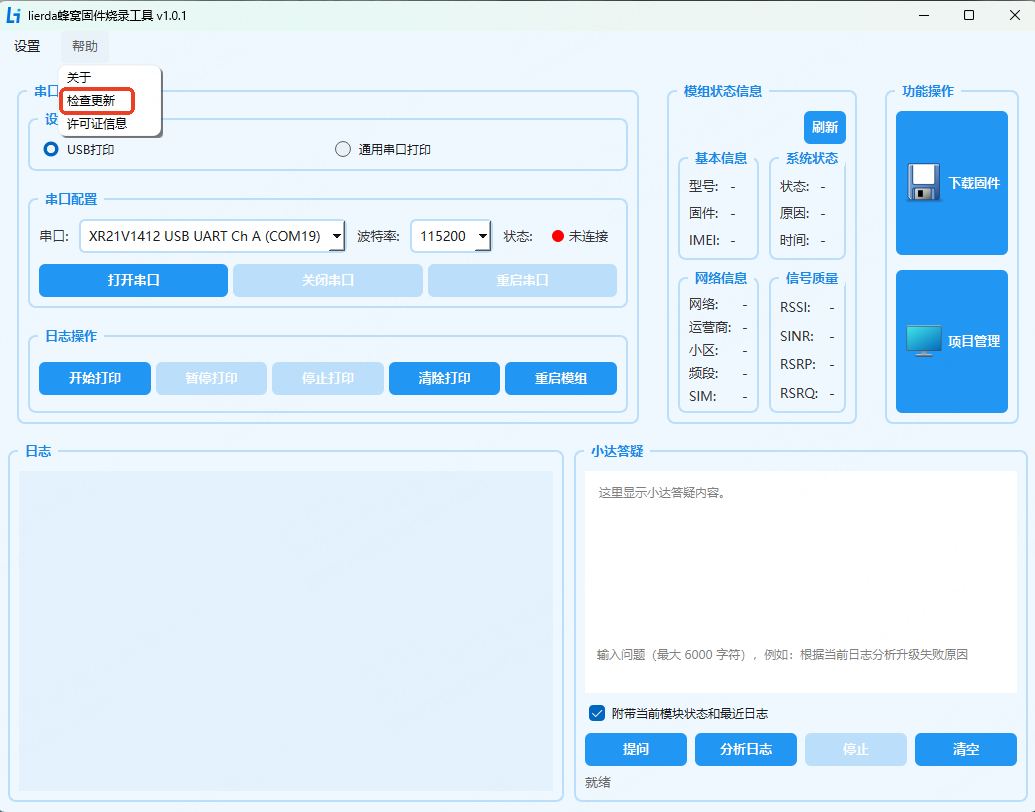Click the 串口配置 group title

tap(71, 199)
